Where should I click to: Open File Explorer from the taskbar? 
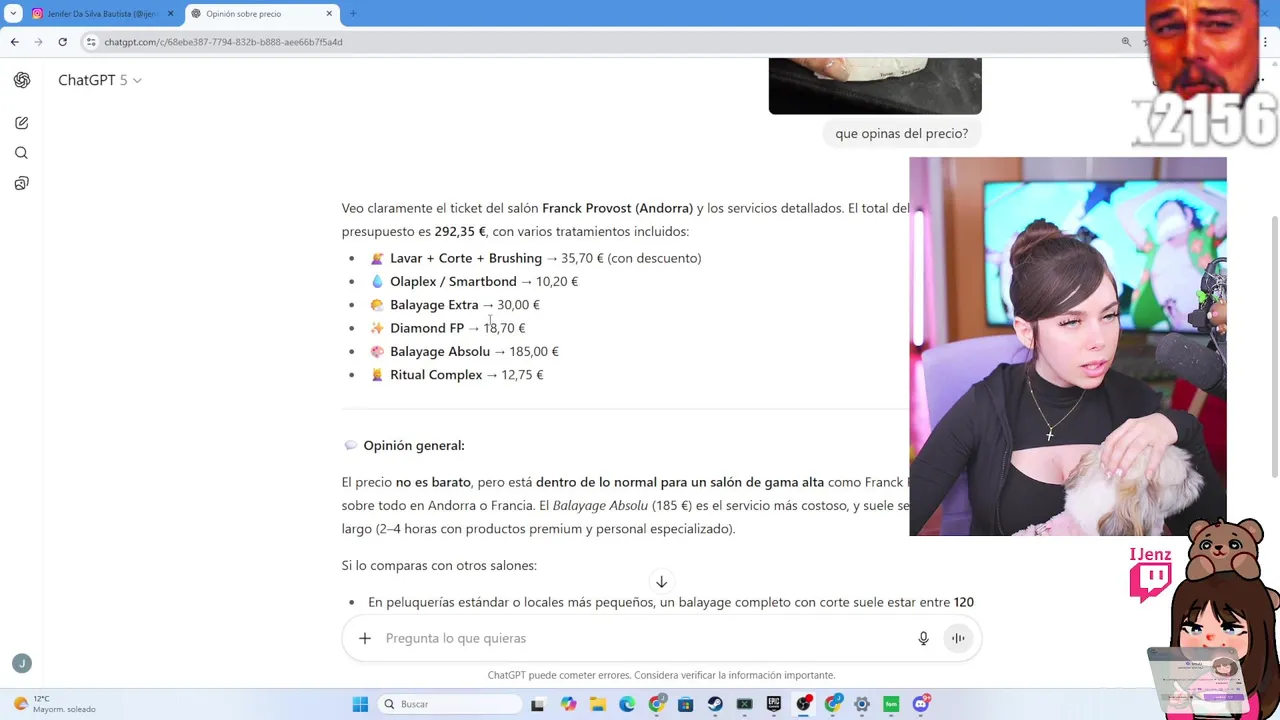point(597,704)
